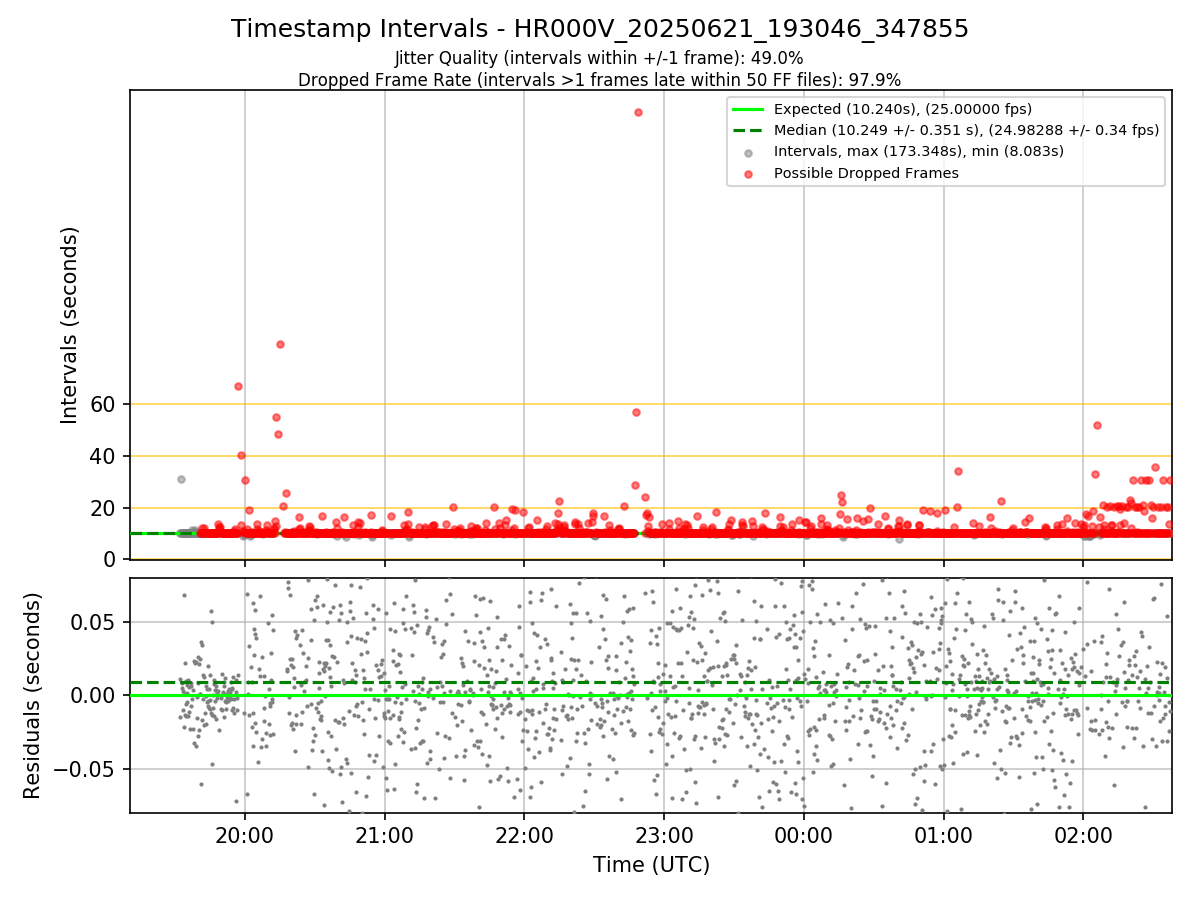
Task: Click the "Possible Dropped Frames" legend entry
Action: tap(866, 173)
